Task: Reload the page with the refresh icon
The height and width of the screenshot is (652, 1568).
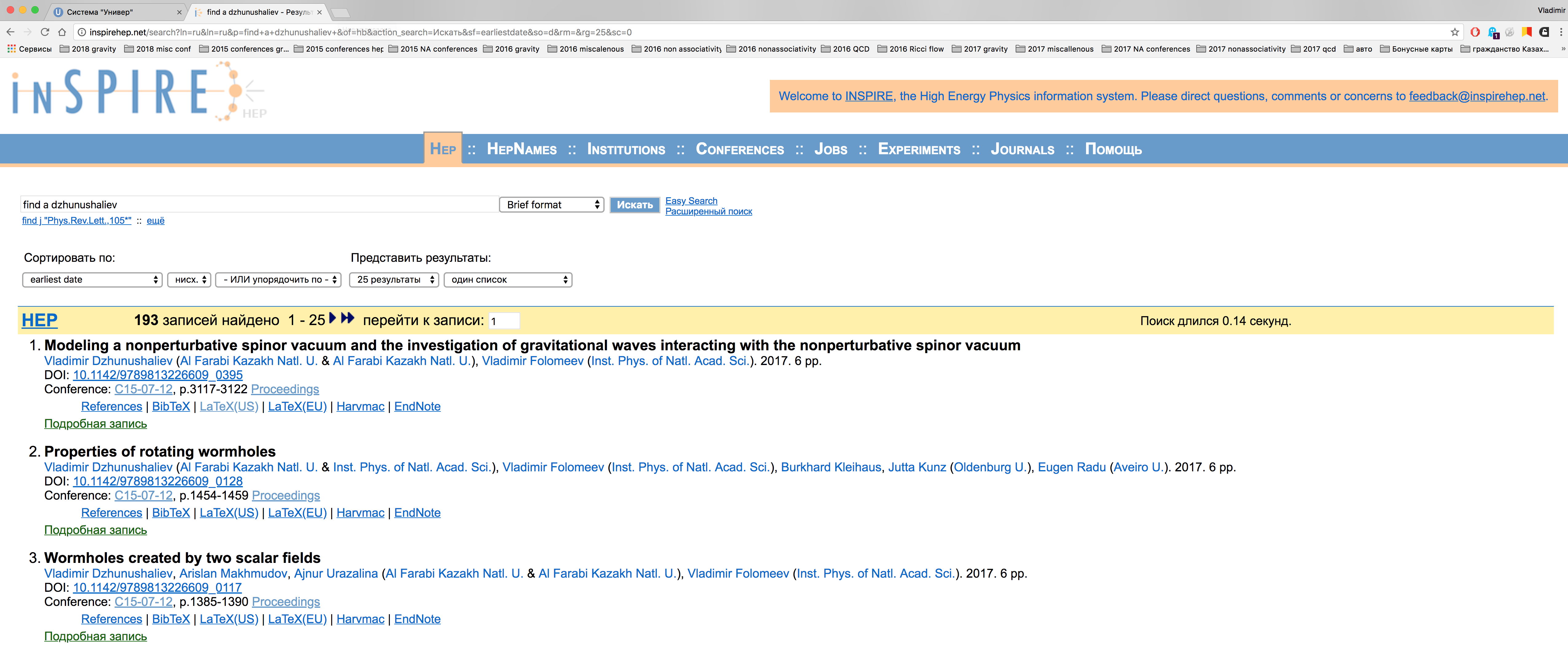Action: (45, 32)
